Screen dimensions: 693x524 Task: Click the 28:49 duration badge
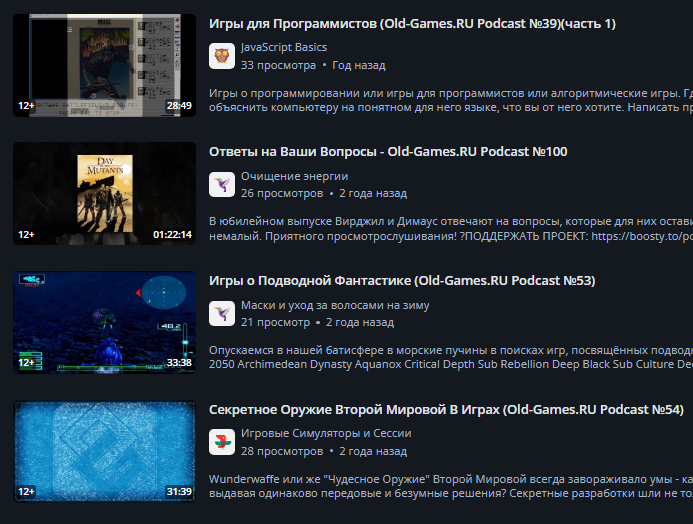coord(179,106)
